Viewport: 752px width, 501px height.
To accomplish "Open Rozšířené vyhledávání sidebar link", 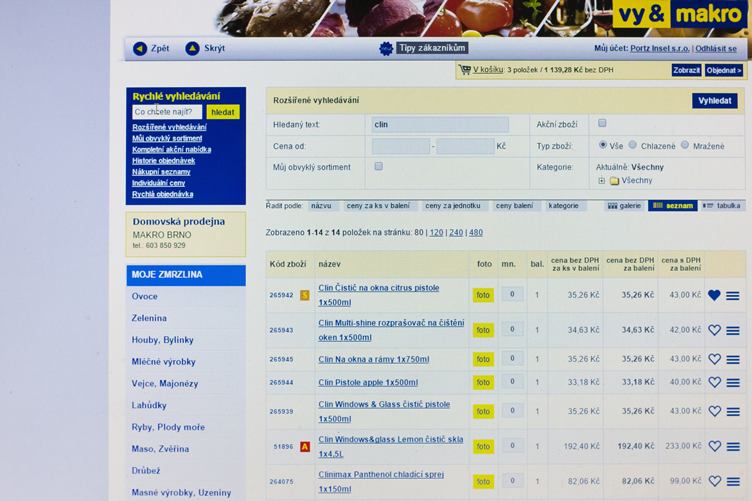I will (169, 127).
